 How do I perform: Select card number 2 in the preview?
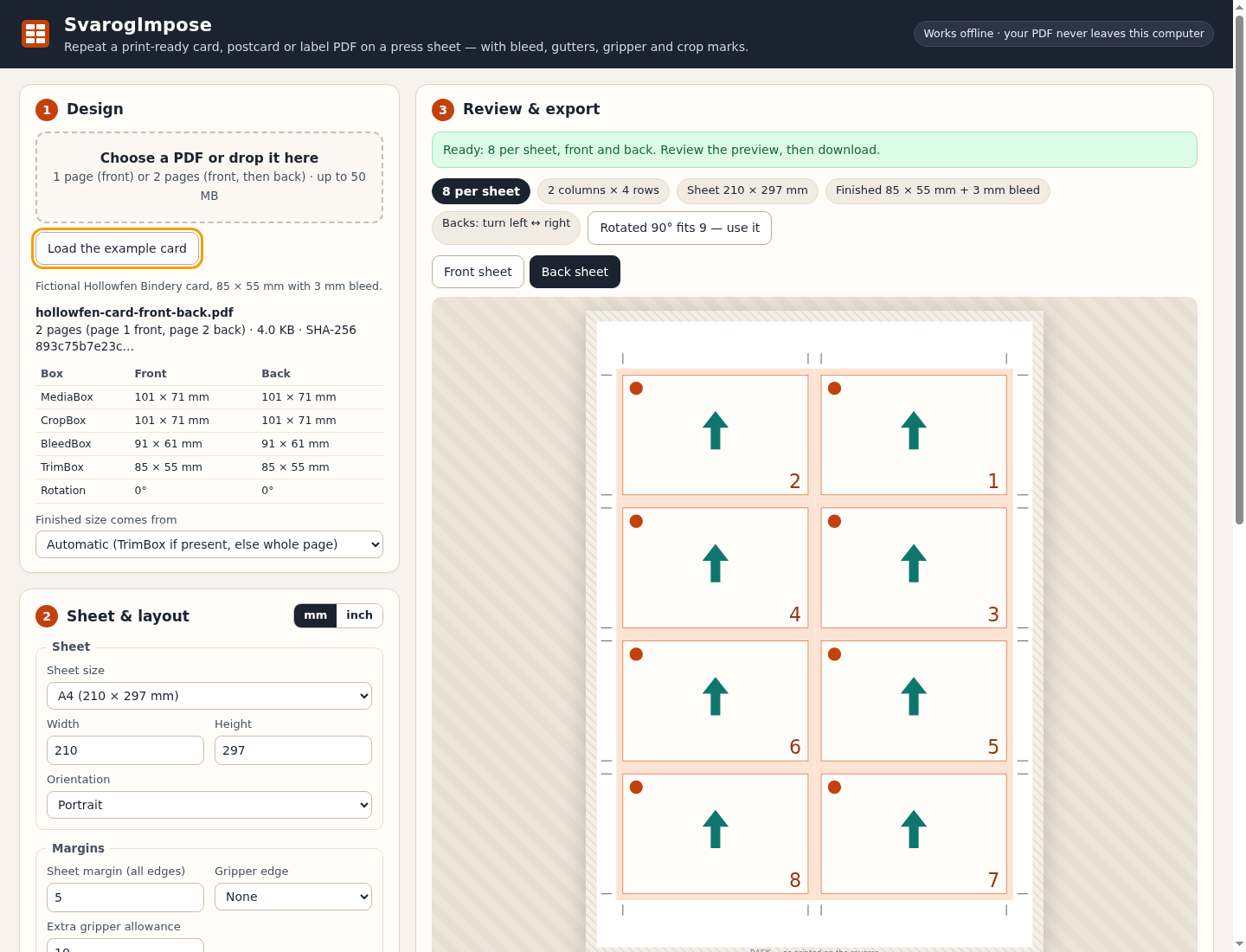tap(716, 434)
